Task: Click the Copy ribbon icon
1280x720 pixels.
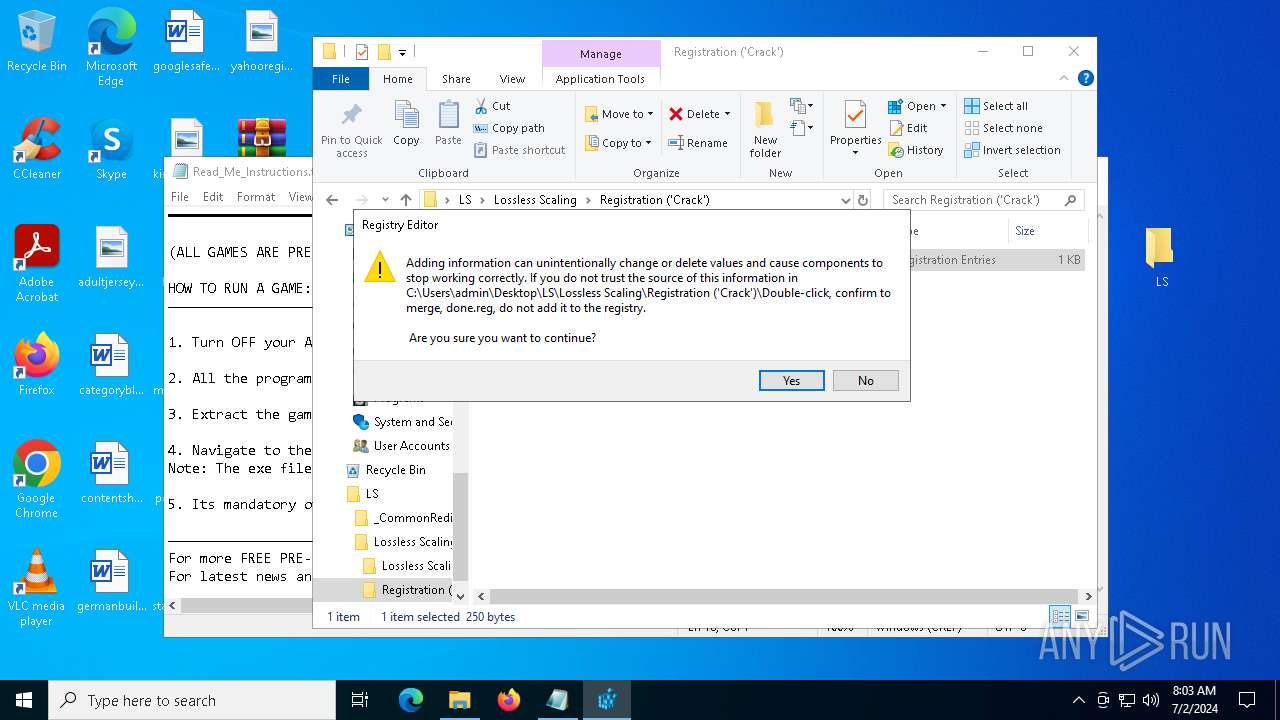Action: 406,124
